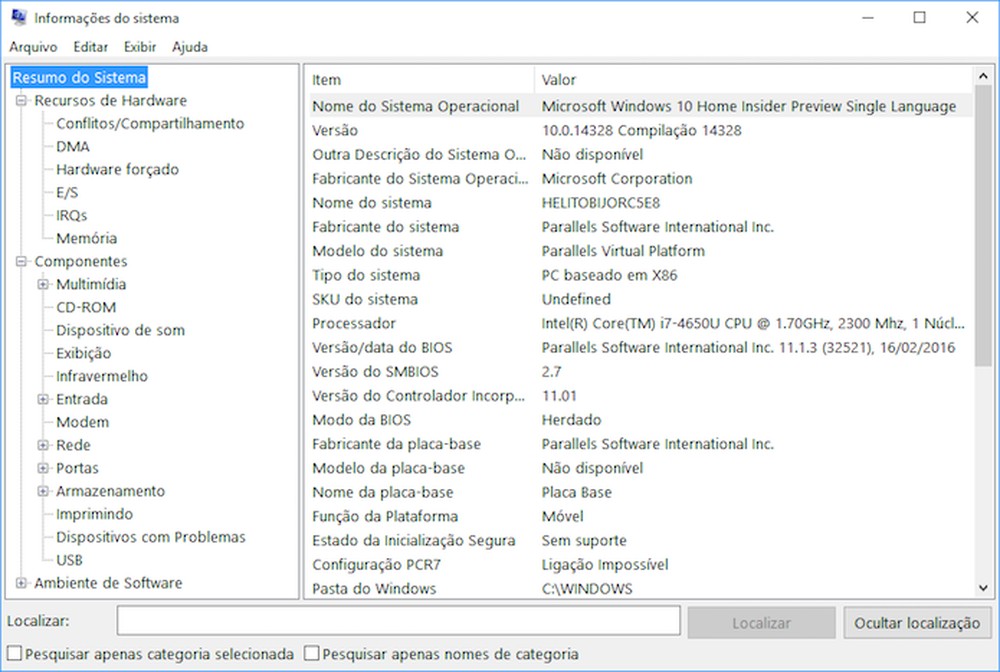
Task: Click the value C:\WINDOWS
Action: pos(587,588)
